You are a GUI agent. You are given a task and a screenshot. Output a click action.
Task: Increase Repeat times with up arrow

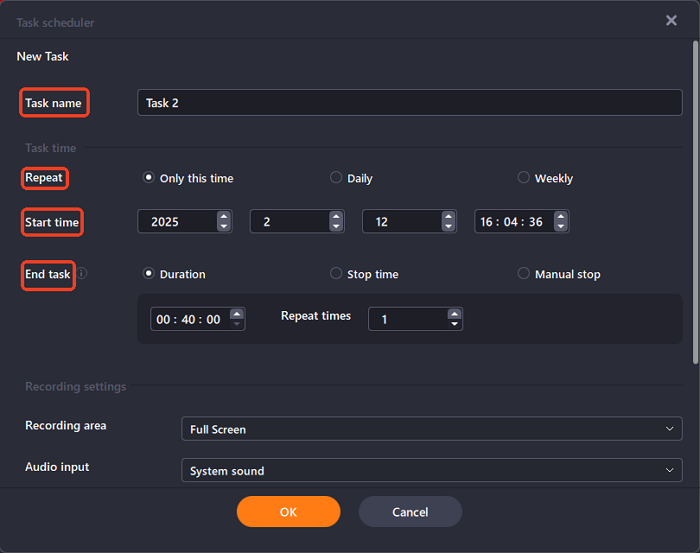455,313
